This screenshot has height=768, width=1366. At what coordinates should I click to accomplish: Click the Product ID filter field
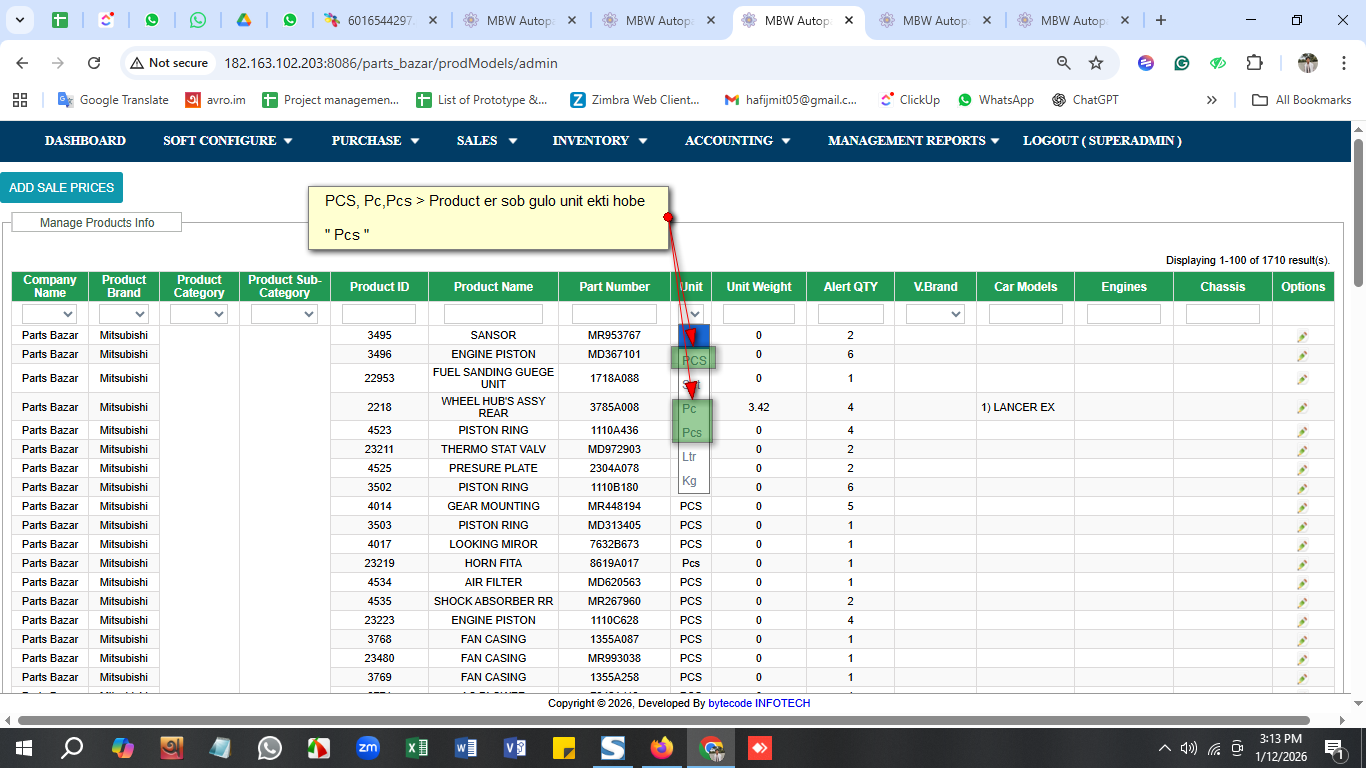coord(379,314)
